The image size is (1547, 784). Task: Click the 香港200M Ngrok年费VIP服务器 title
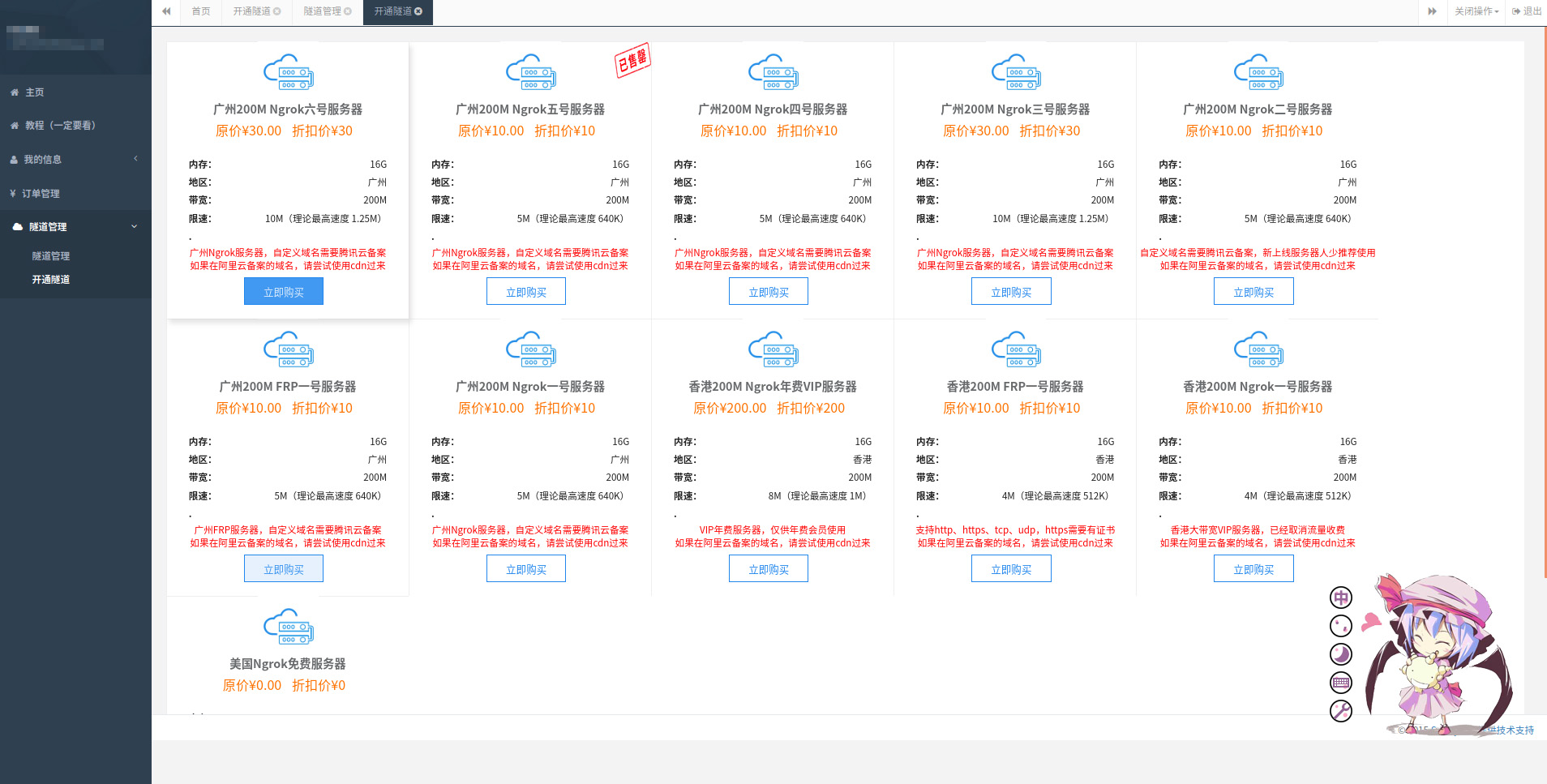coord(773,387)
